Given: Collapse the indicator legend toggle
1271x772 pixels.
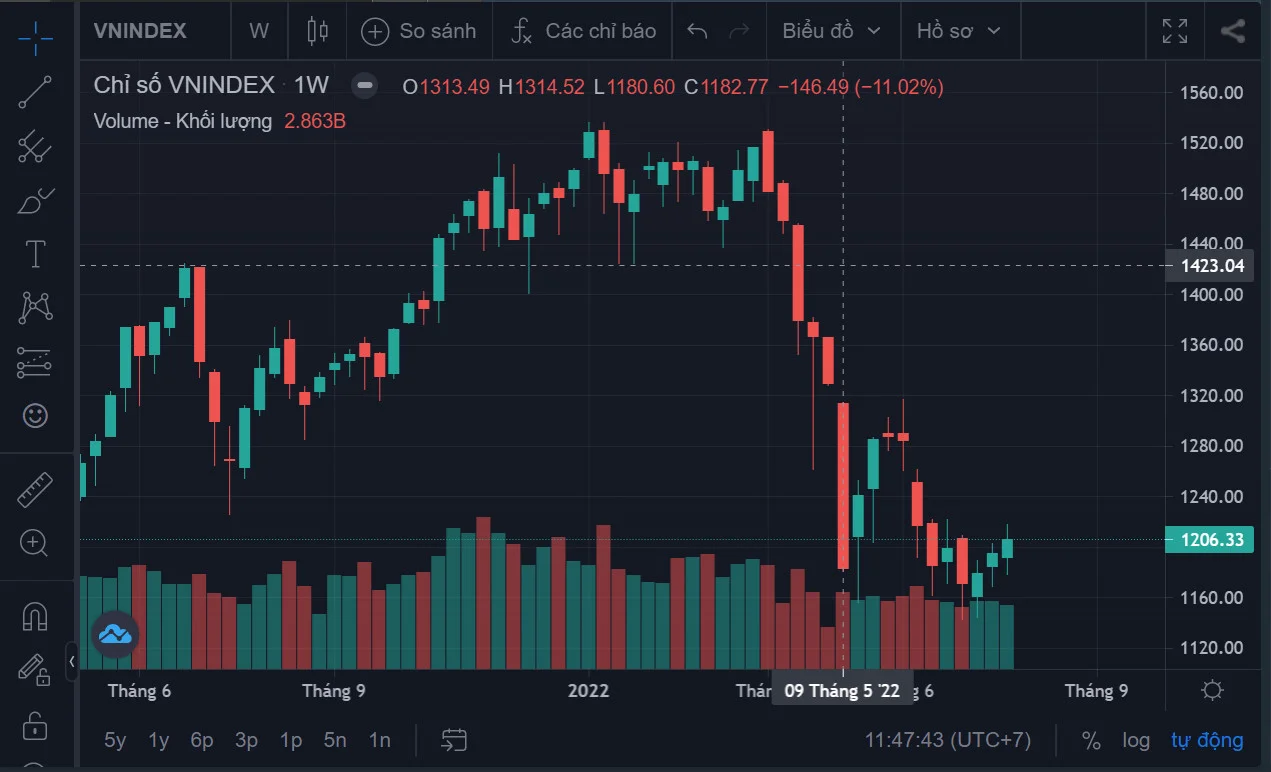Looking at the screenshot, I should click(366, 86).
